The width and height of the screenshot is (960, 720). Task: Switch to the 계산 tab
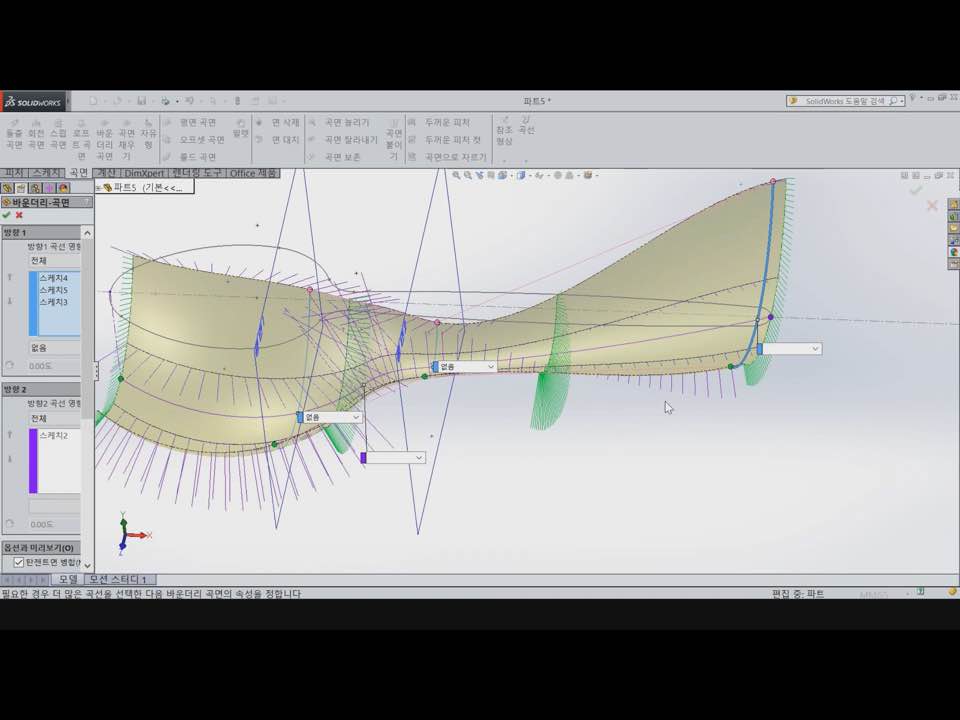click(x=107, y=173)
